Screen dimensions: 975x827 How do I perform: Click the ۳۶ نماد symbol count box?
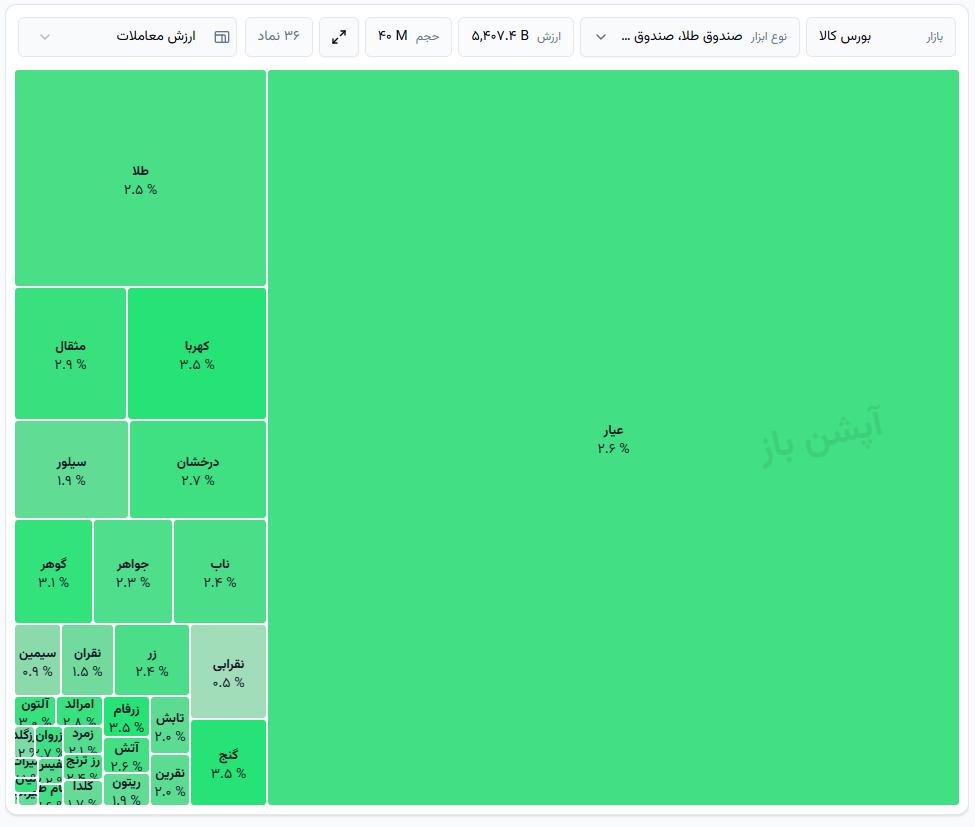(x=279, y=37)
